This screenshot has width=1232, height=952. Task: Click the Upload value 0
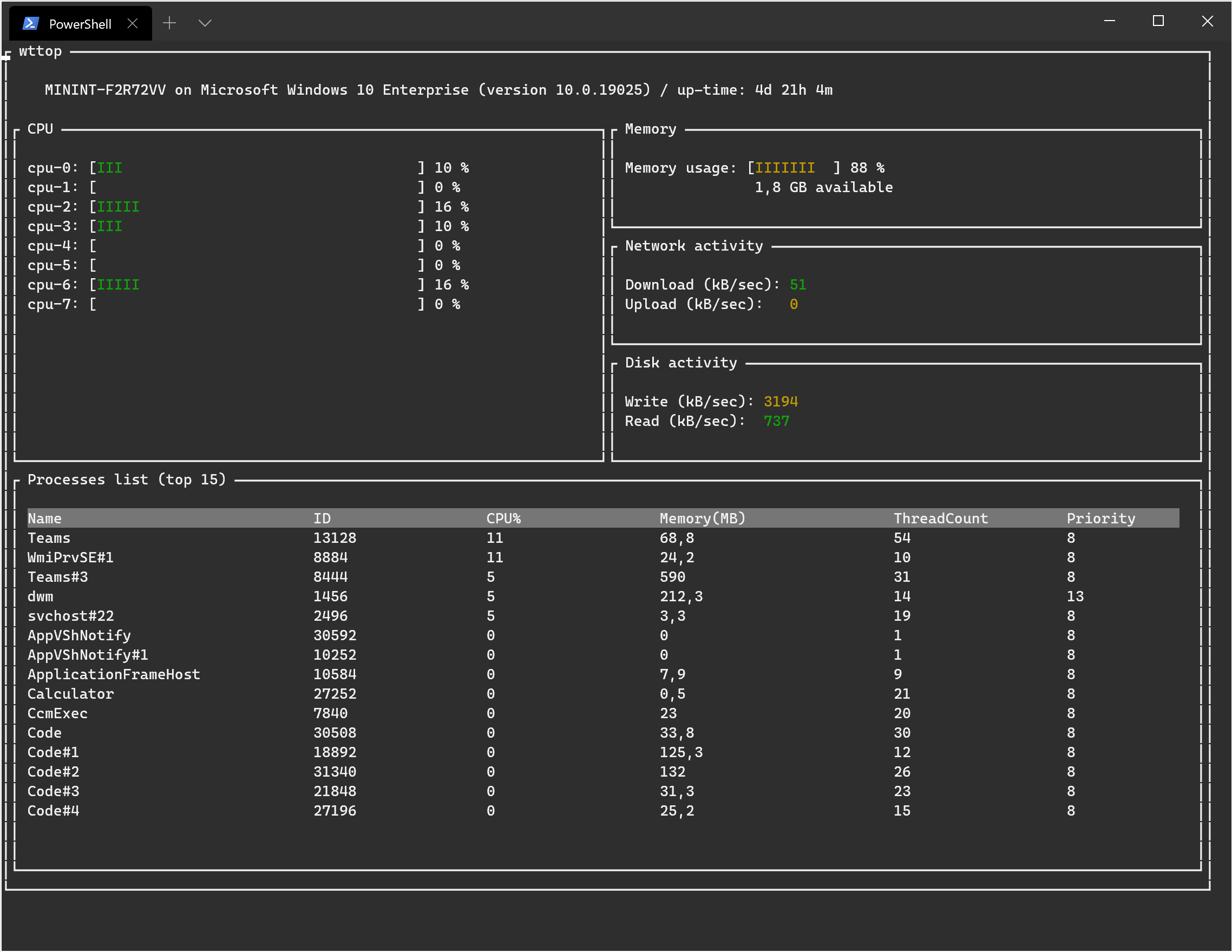click(x=794, y=304)
